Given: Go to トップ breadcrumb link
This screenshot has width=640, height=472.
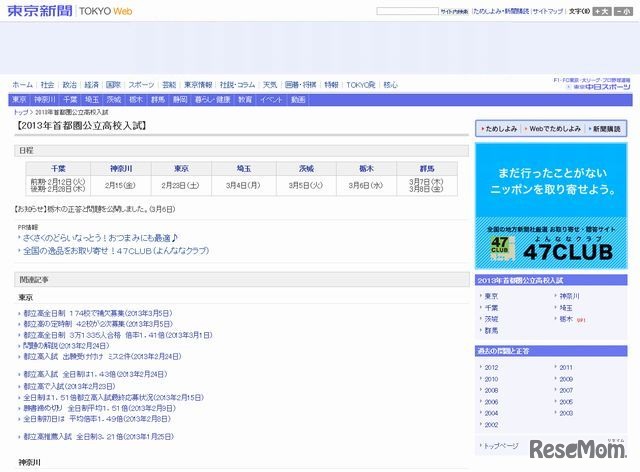Looking at the screenshot, I should 21,112.
